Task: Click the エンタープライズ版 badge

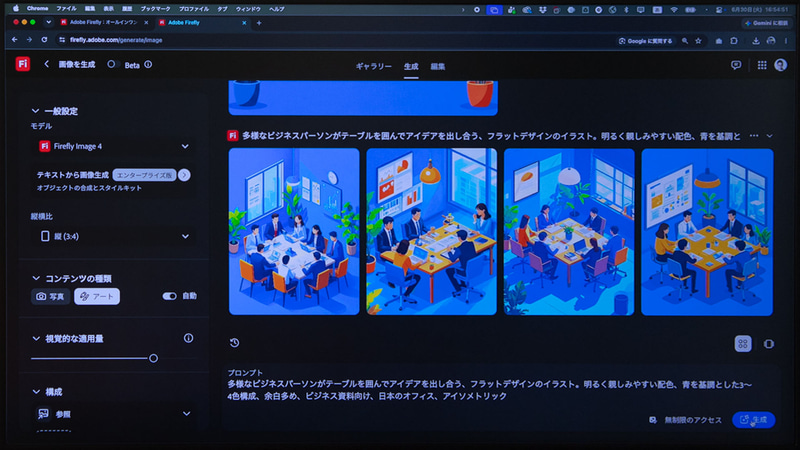Action: (x=144, y=175)
